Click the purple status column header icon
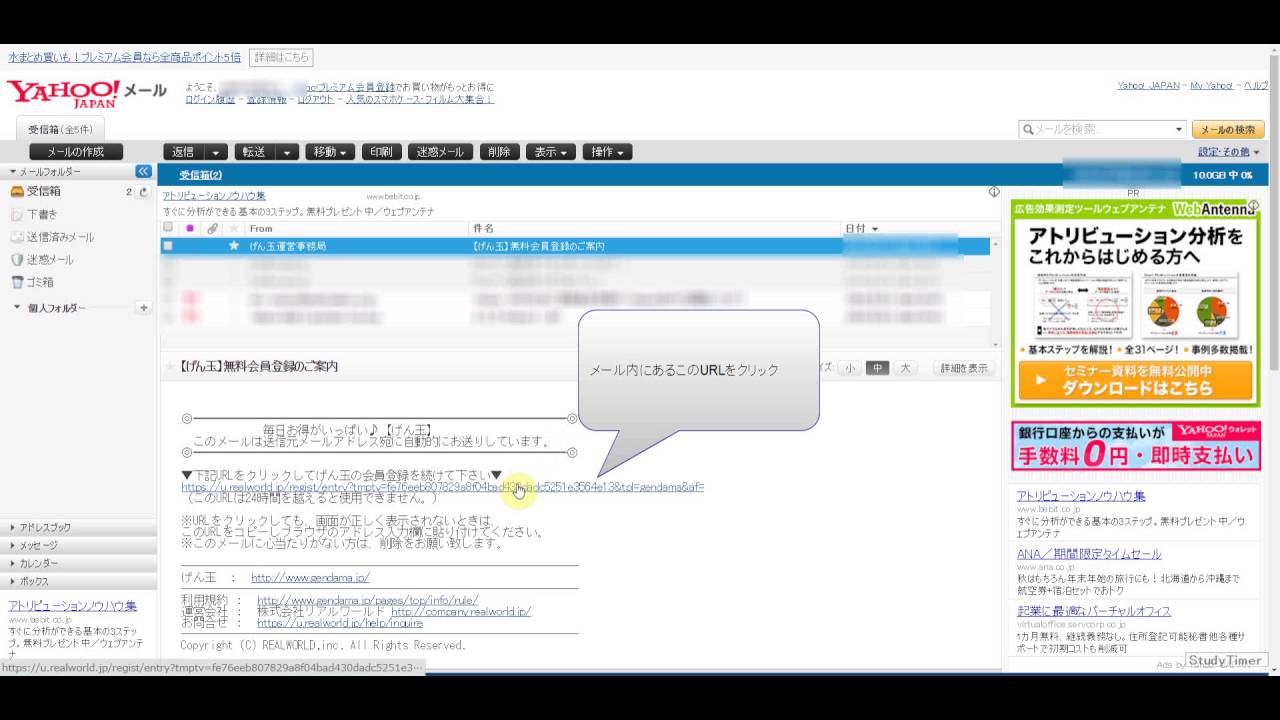 (x=190, y=229)
